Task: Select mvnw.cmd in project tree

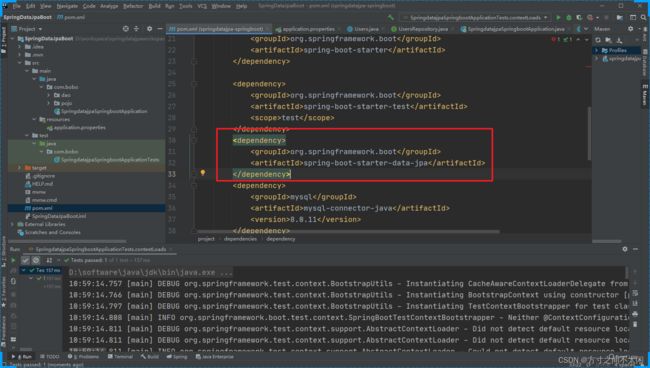Action: (x=41, y=200)
